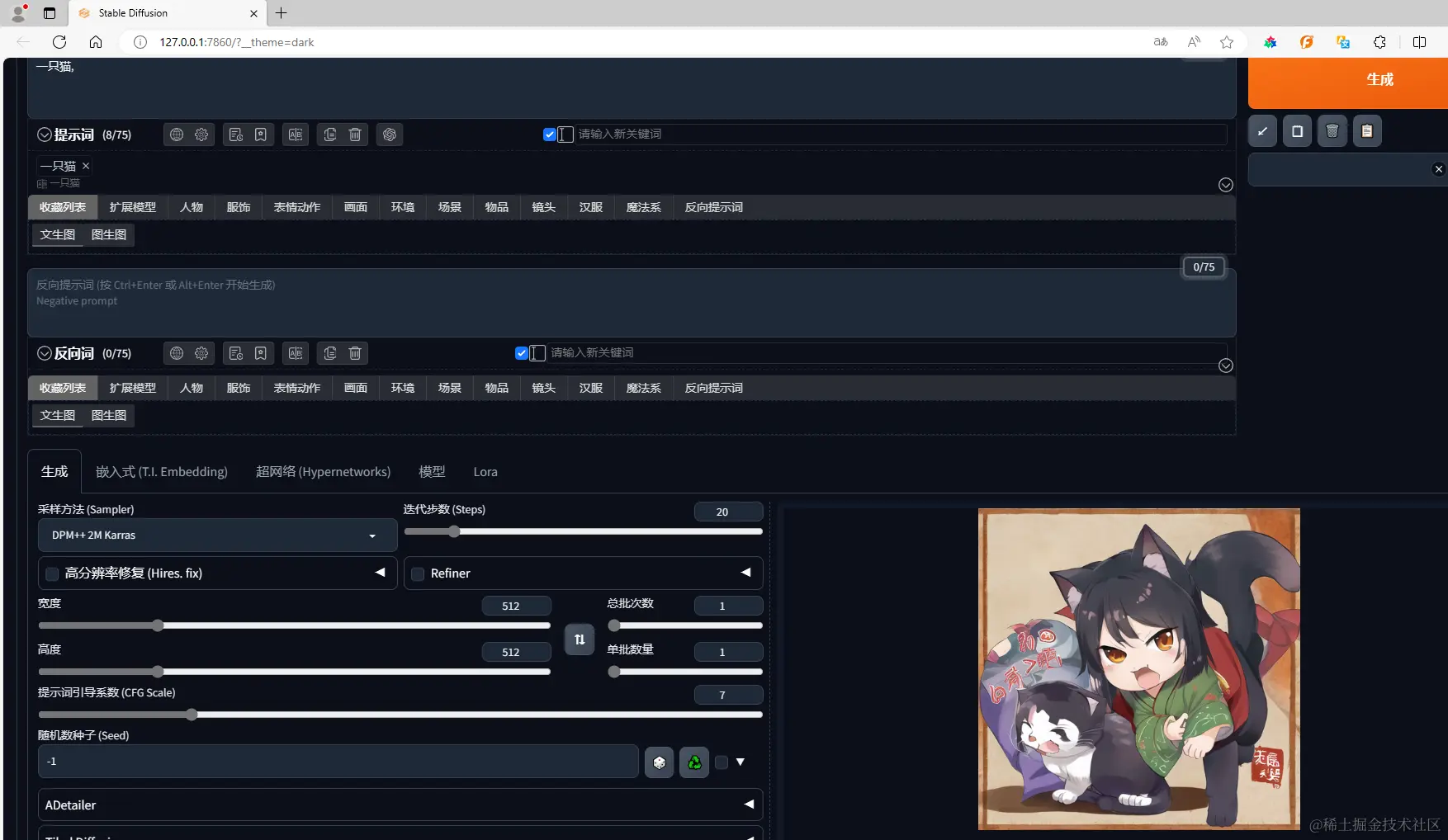This screenshot has height=840, width=1448.
Task: Click lower 文生图 button under 反向词 收藏列表
Action: tap(58, 416)
